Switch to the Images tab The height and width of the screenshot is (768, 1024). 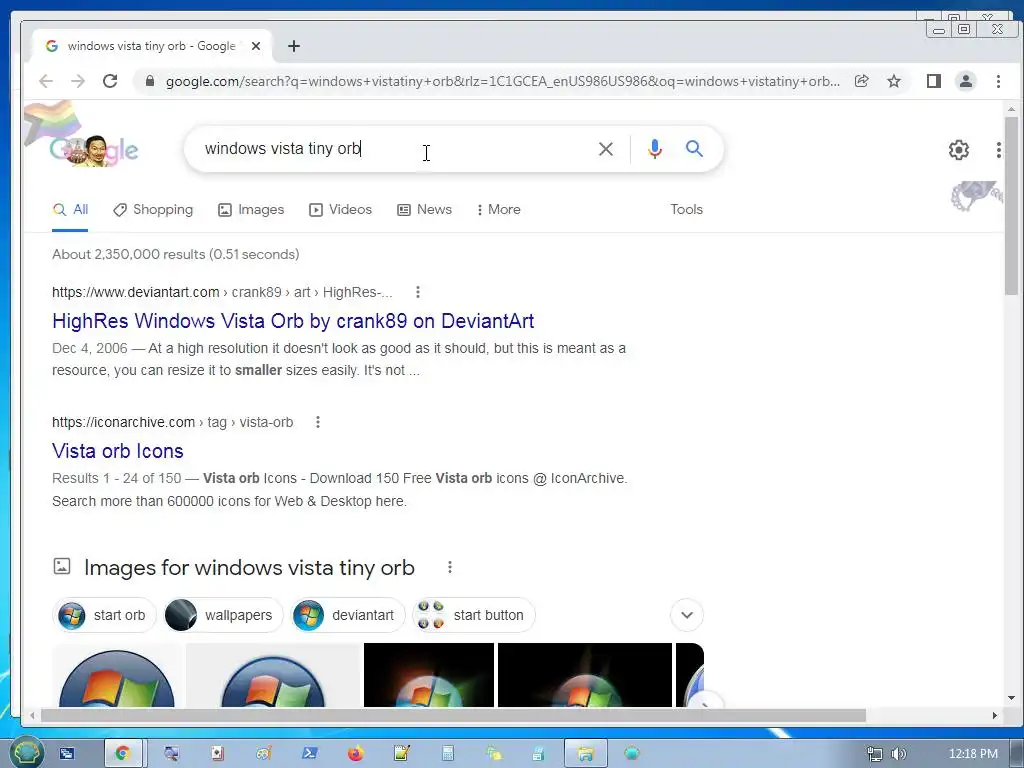pos(251,210)
